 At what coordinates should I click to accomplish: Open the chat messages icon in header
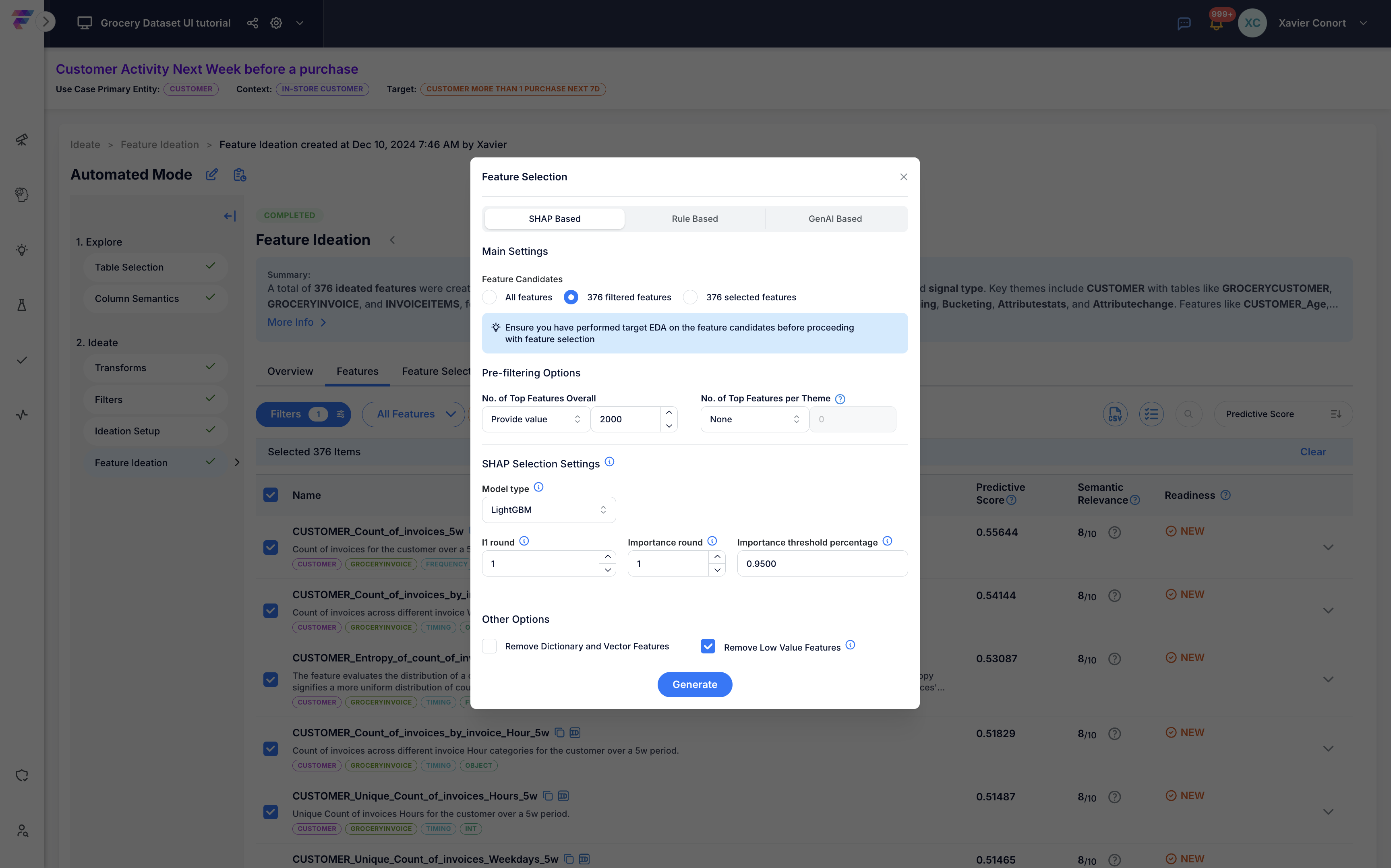click(x=1184, y=23)
